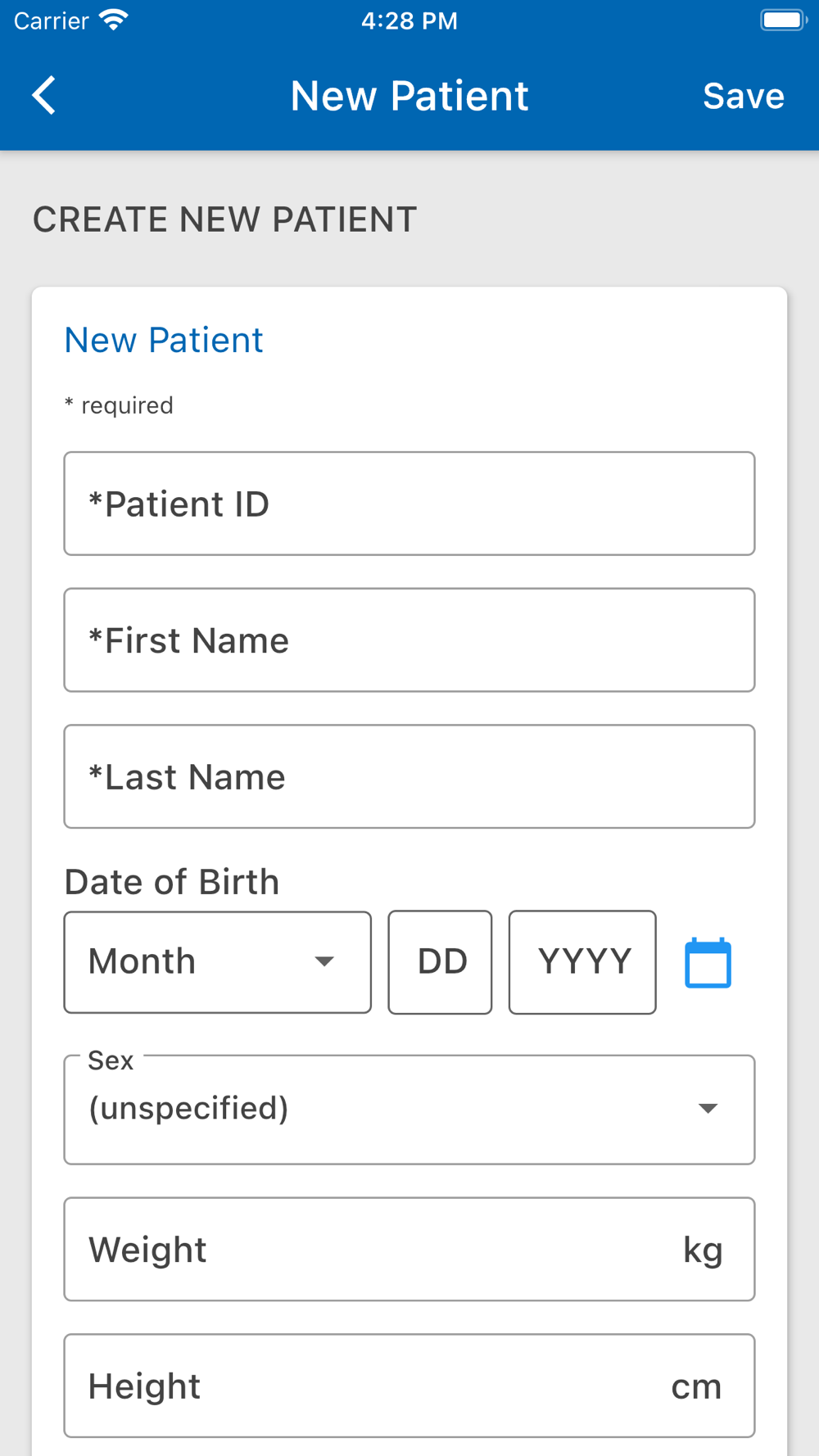The image size is (819, 1456).
Task: Tap the cm unit label
Action: tap(696, 1386)
